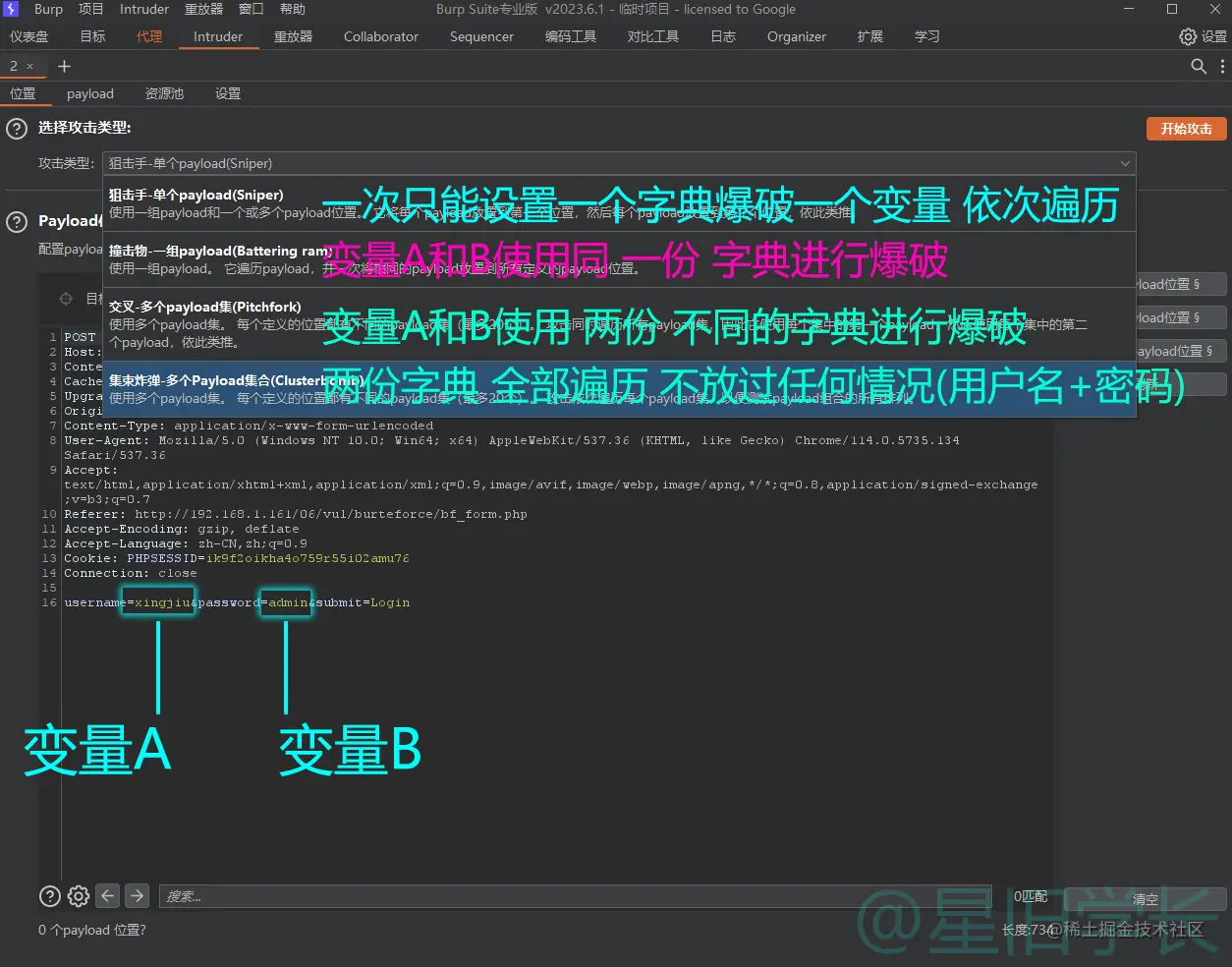The width and height of the screenshot is (1232, 967).
Task: Expand the 攻击类型 dropdown
Action: click(619, 163)
